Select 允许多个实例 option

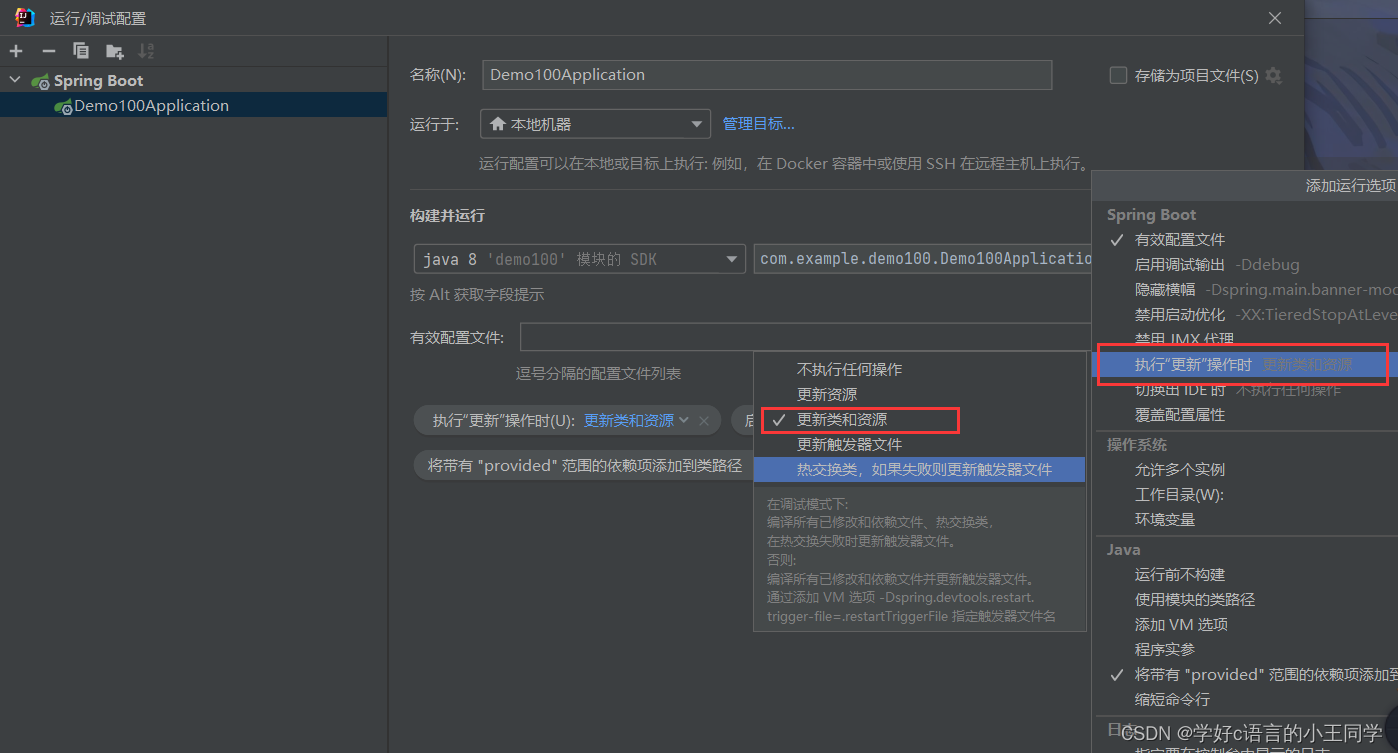(1247, 470)
